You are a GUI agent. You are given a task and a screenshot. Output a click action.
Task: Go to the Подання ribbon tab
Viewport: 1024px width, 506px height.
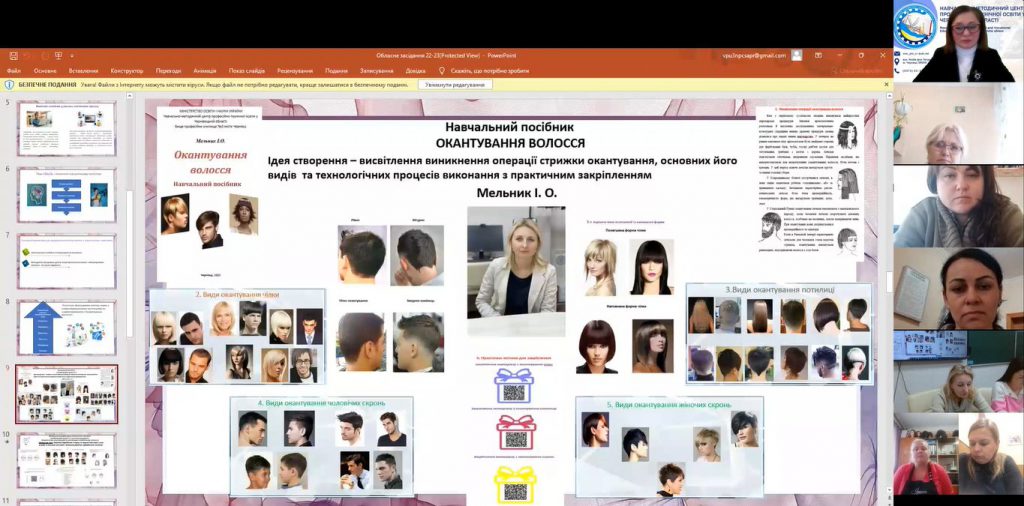pos(336,71)
